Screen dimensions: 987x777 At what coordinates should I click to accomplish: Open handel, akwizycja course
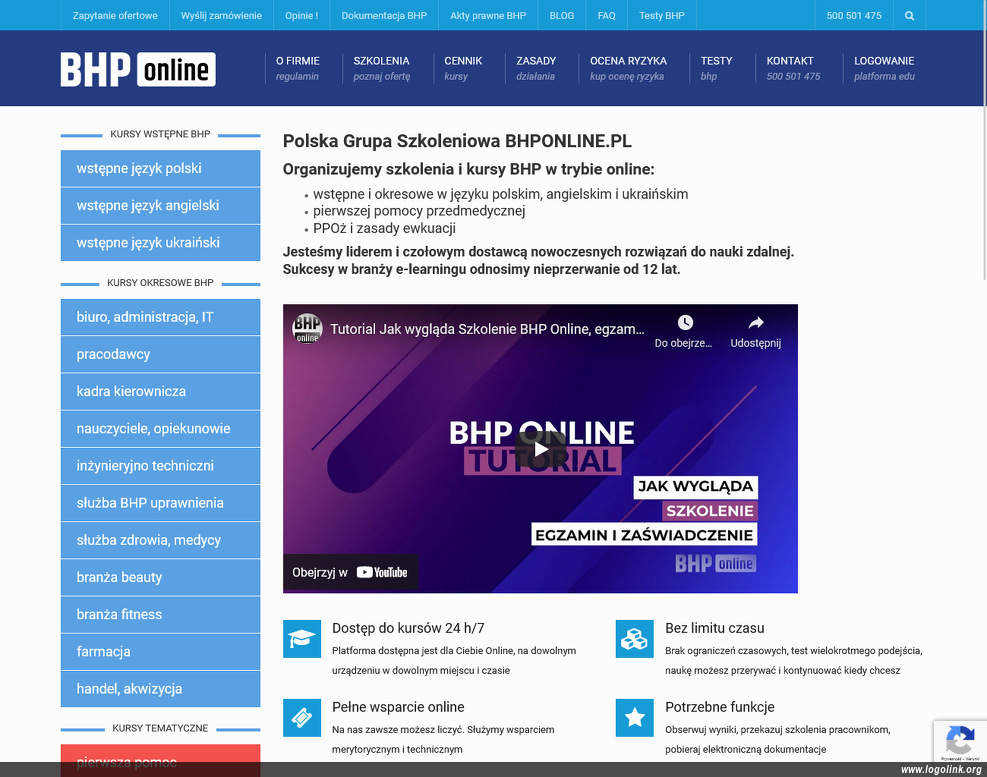[161, 688]
